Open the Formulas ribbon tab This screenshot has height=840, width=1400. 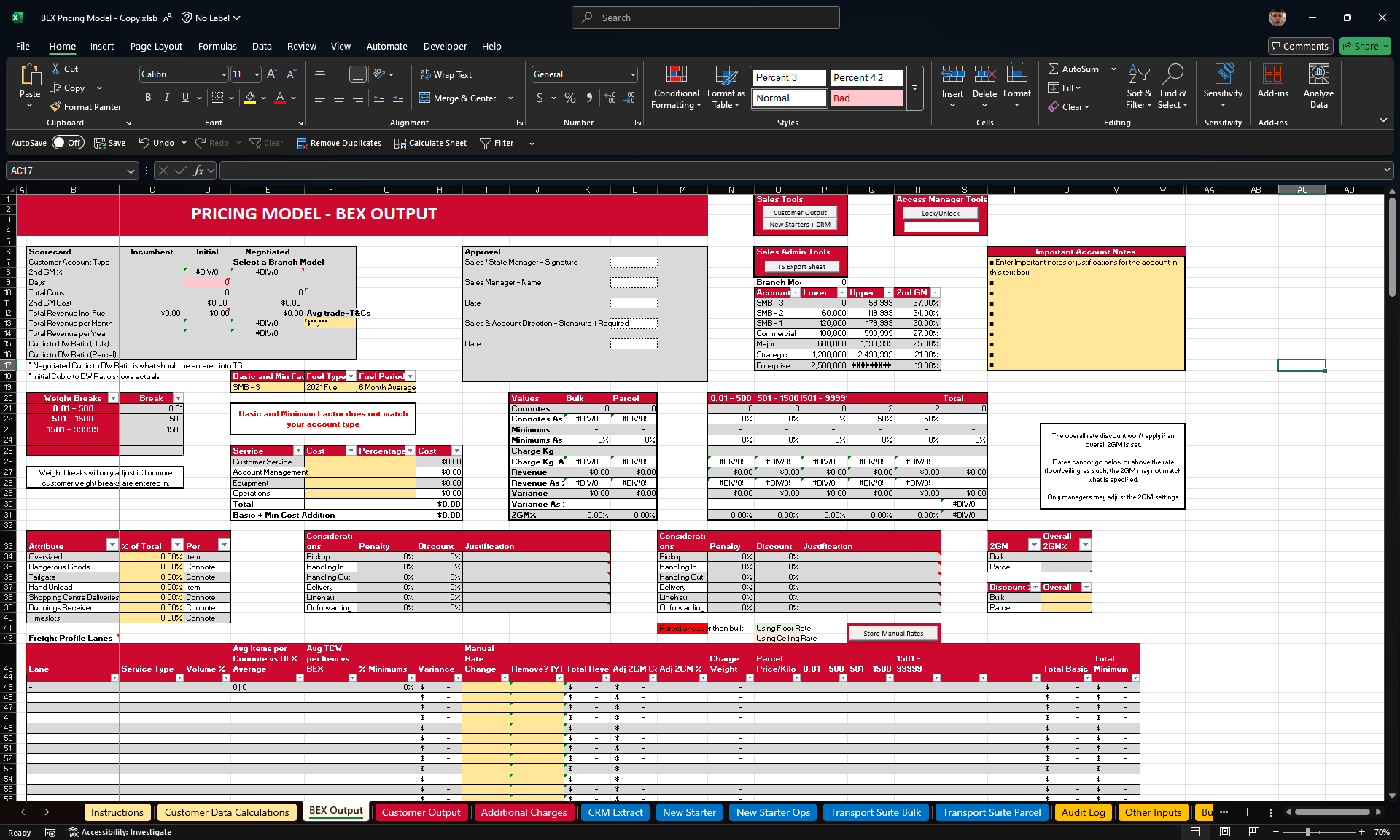tap(217, 46)
